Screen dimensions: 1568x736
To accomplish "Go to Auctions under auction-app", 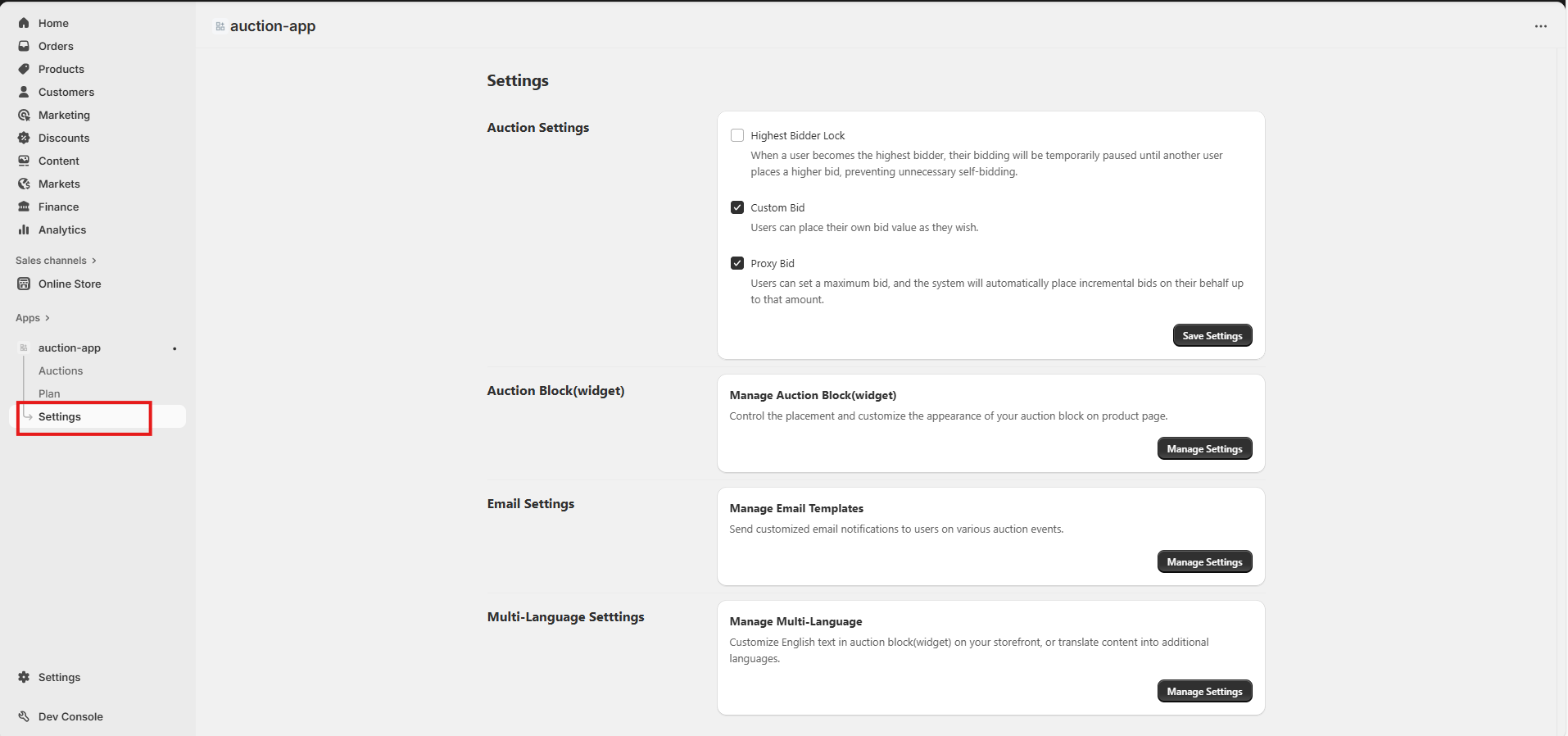I will pos(61,370).
